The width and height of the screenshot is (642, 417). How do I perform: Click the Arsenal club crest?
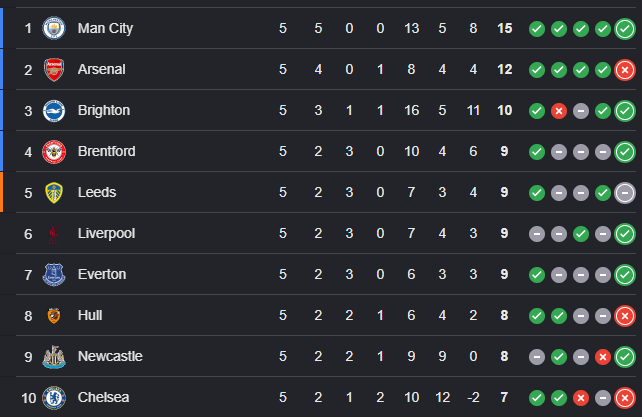tap(54, 69)
